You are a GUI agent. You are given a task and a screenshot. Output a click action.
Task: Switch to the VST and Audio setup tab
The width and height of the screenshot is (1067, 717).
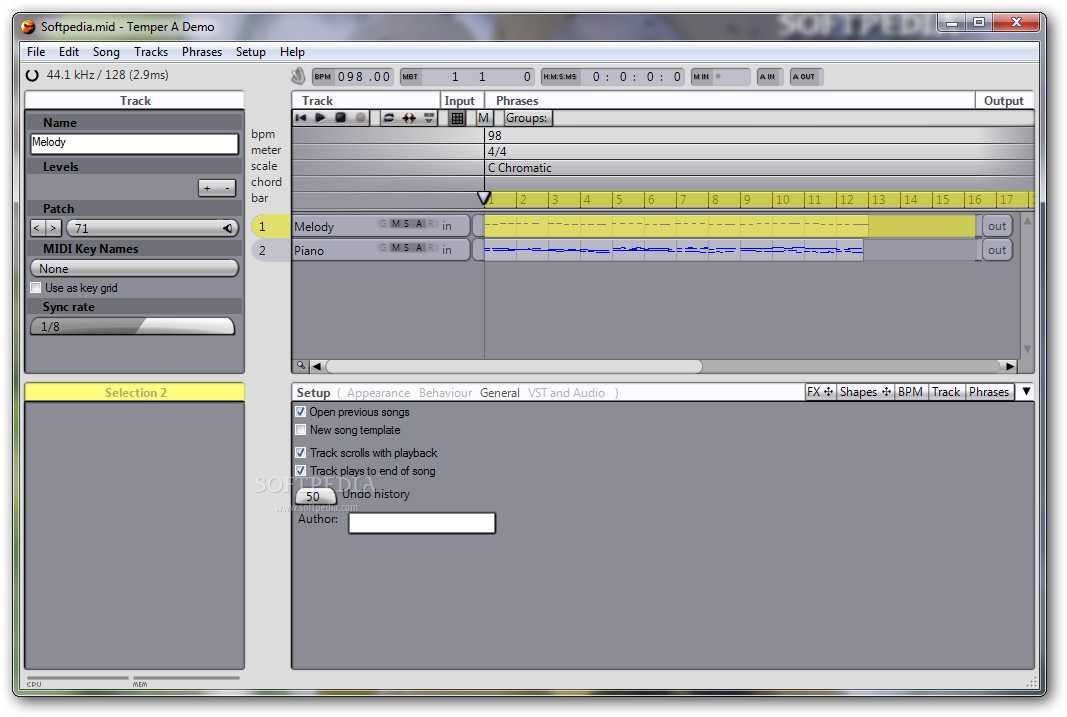click(566, 393)
